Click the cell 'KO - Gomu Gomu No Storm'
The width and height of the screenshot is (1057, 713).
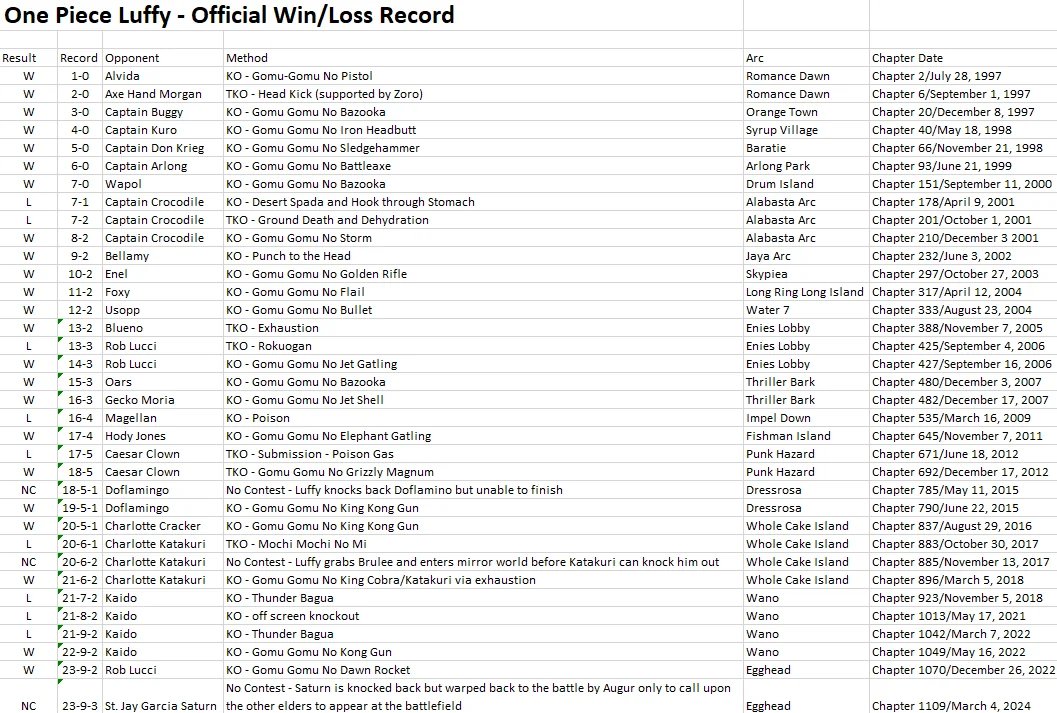click(x=483, y=238)
